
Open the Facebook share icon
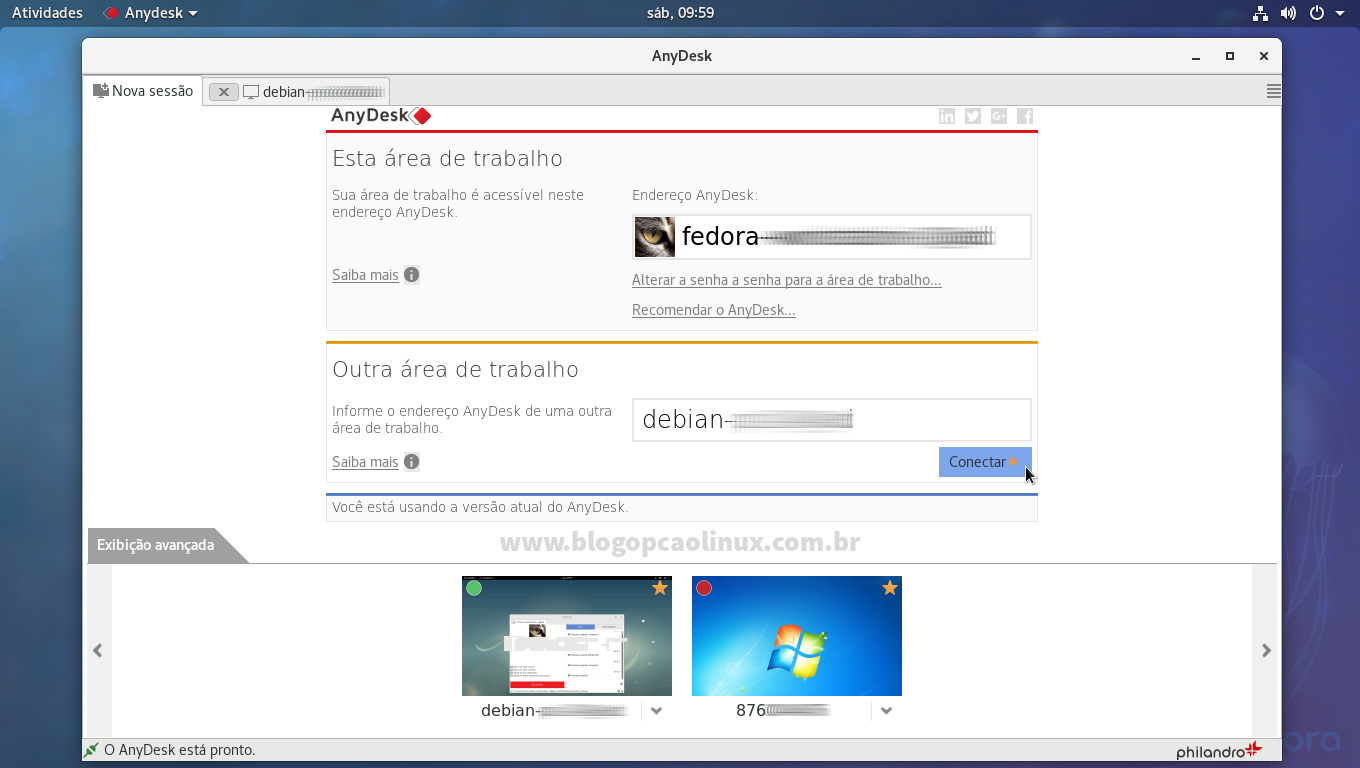tap(1025, 116)
